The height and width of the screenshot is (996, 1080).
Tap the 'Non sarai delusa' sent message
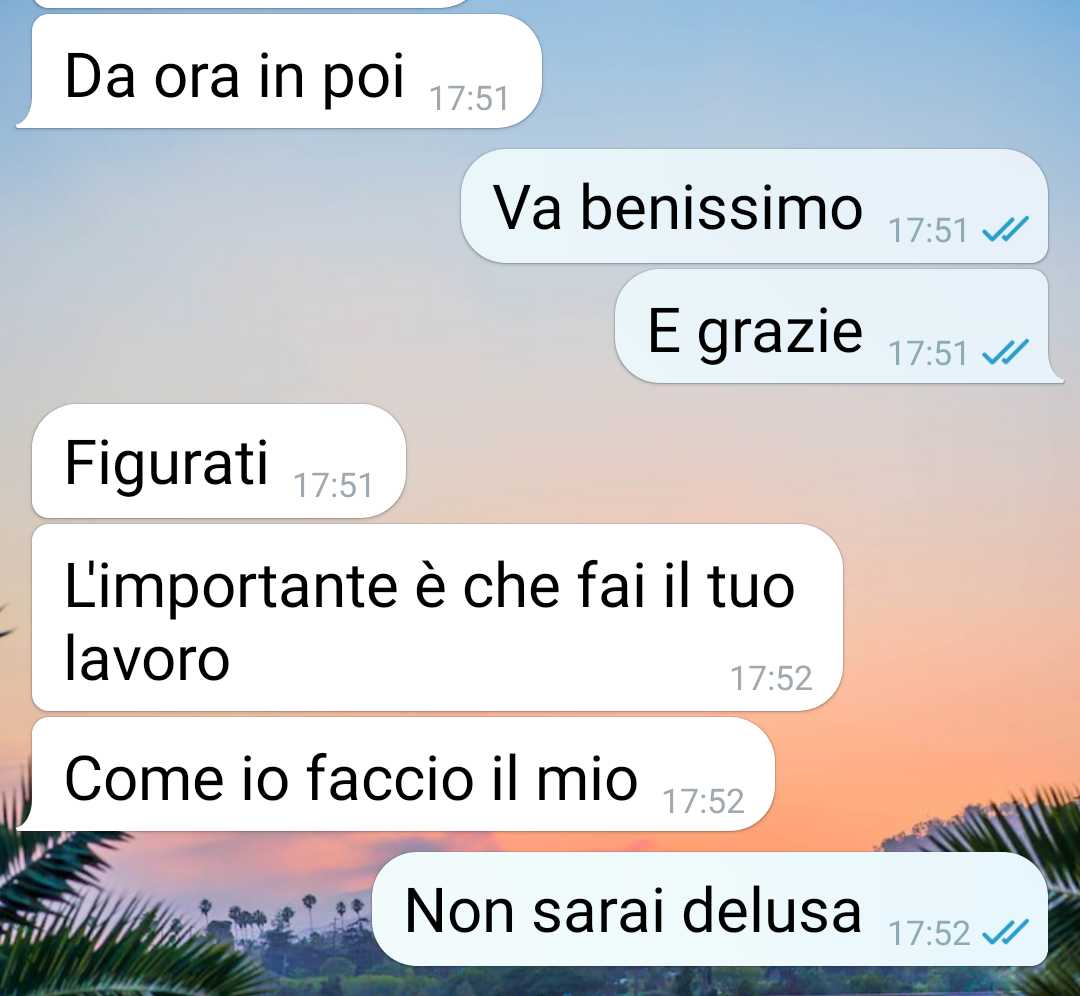pyautogui.click(x=709, y=909)
